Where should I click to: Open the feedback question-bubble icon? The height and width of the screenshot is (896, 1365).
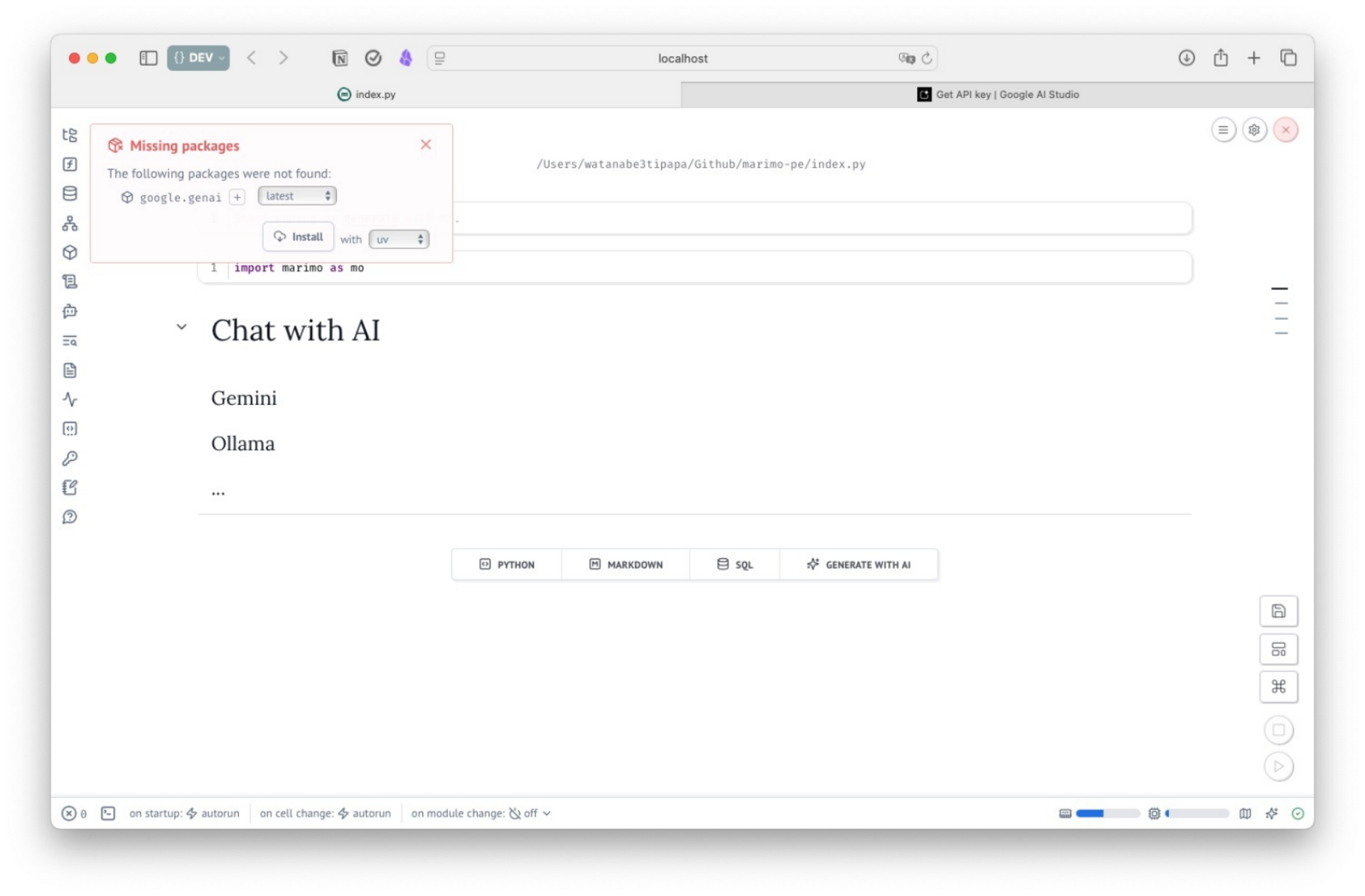click(x=70, y=517)
